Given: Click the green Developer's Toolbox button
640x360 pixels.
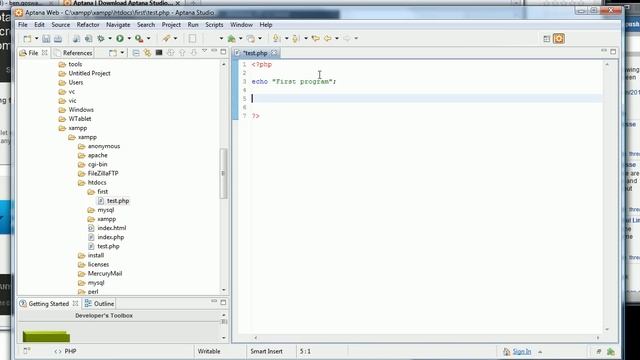Looking at the screenshot, I should point(46,336).
